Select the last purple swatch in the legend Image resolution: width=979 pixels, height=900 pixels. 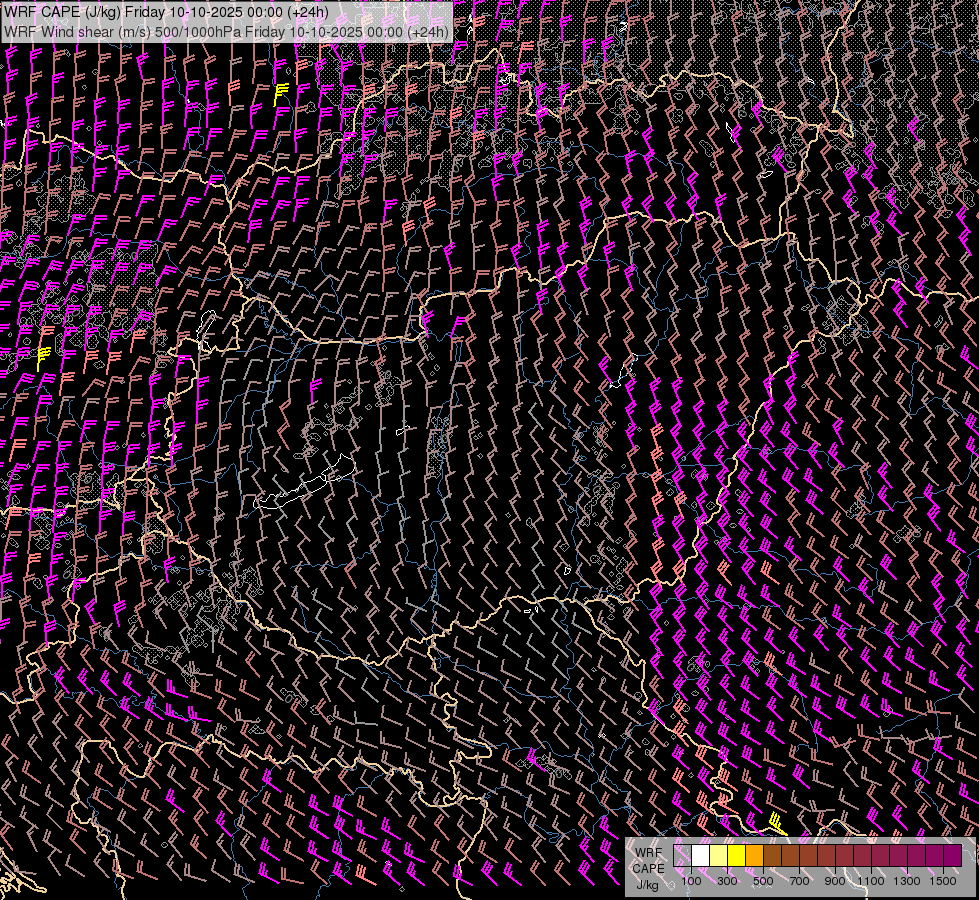952,856
